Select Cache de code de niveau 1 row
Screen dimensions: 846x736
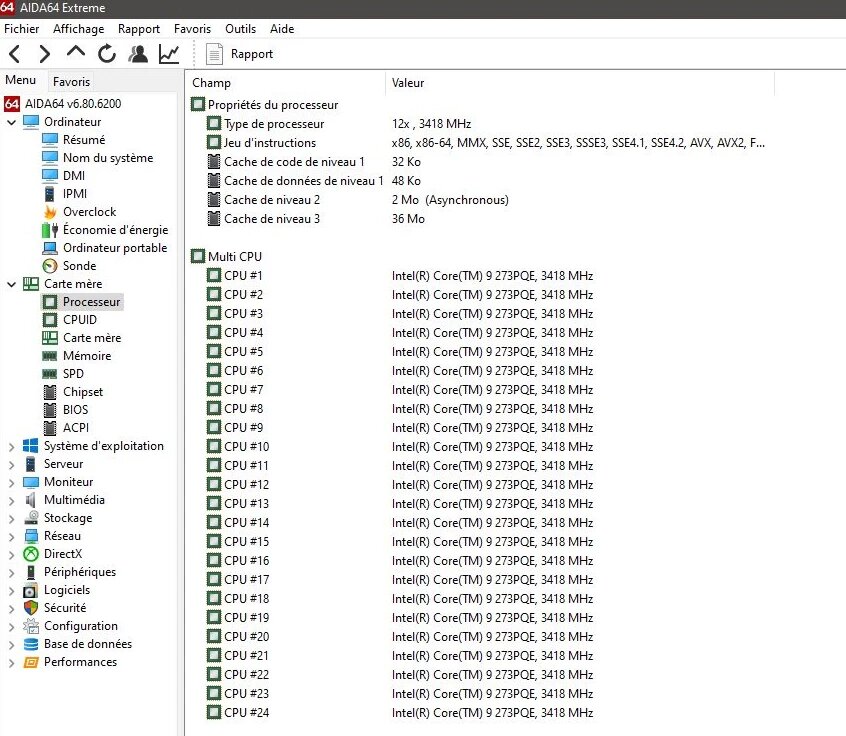tap(294, 162)
